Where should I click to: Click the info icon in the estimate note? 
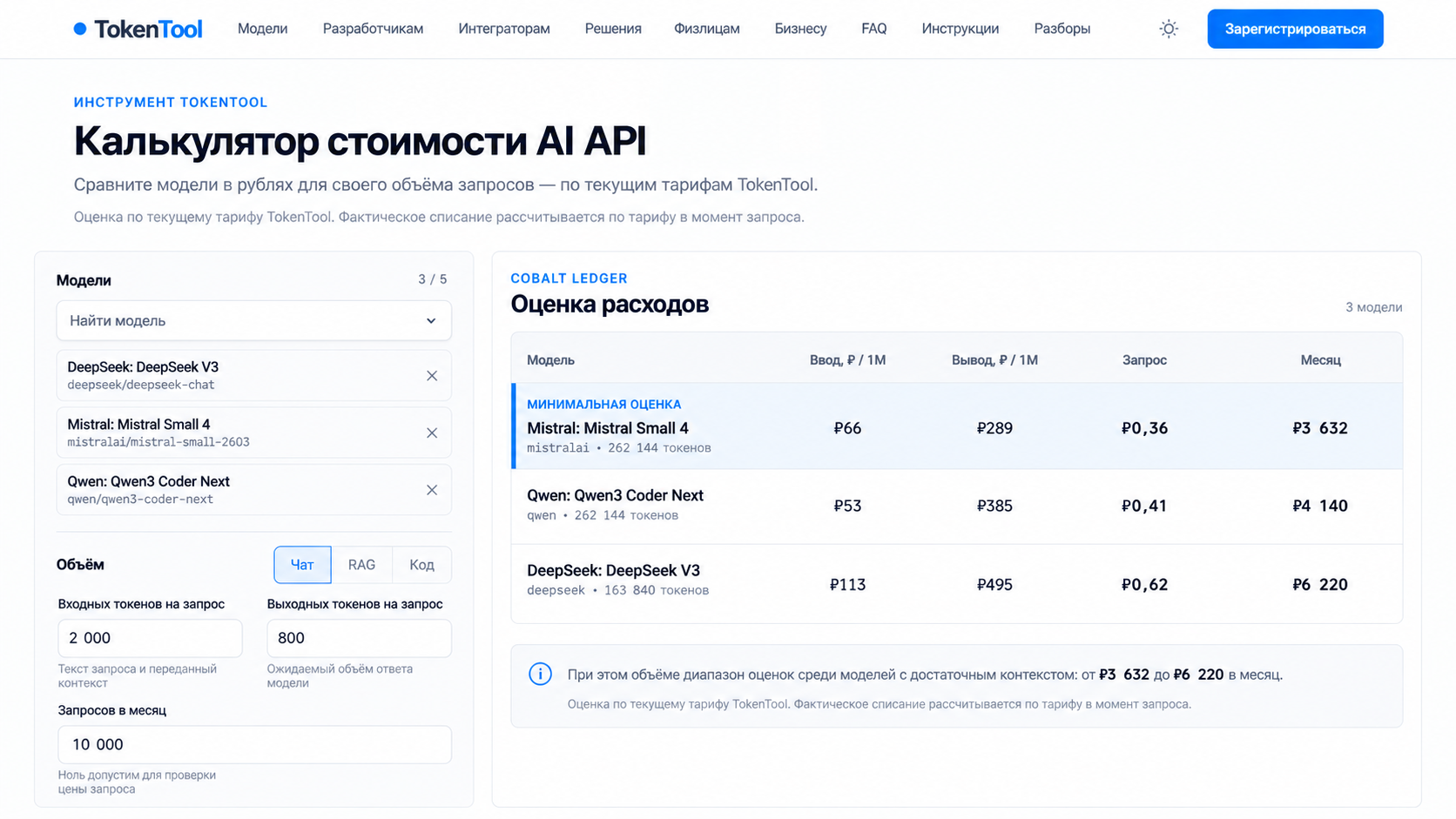[x=540, y=674]
